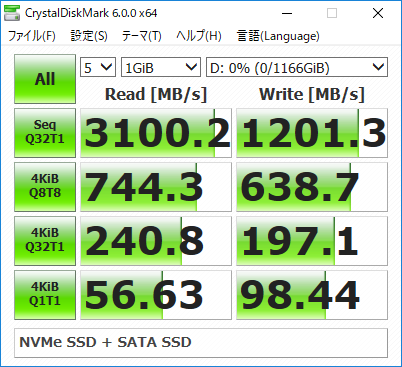Click the Seq read result 3100.2
Image resolution: width=402 pixels, height=367 pixels.
[x=156, y=133]
